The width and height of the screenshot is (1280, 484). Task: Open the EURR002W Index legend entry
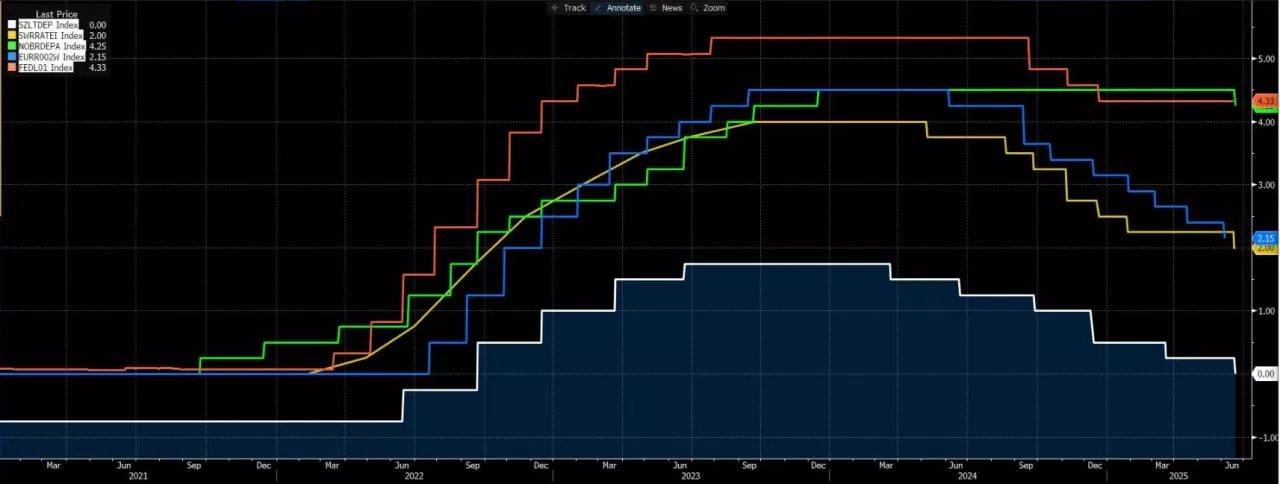coord(52,57)
